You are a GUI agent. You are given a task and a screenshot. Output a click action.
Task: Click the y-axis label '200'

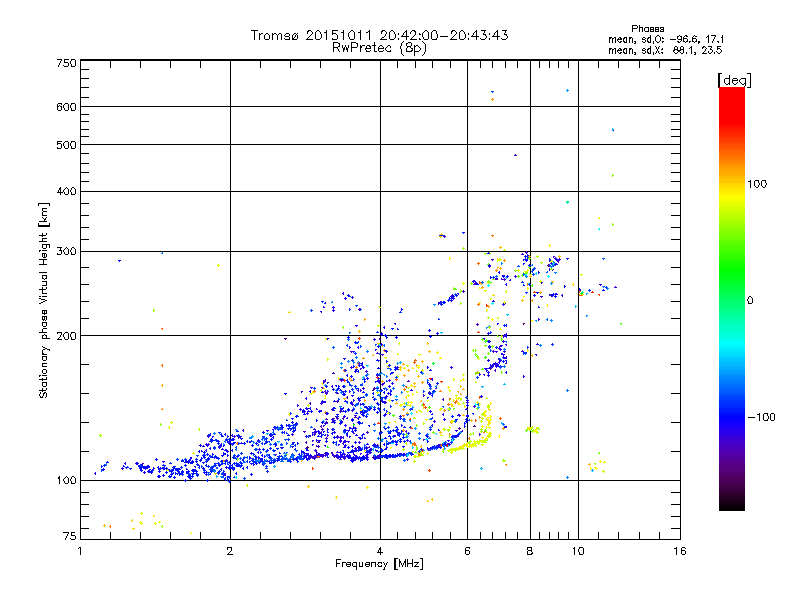tap(66, 336)
